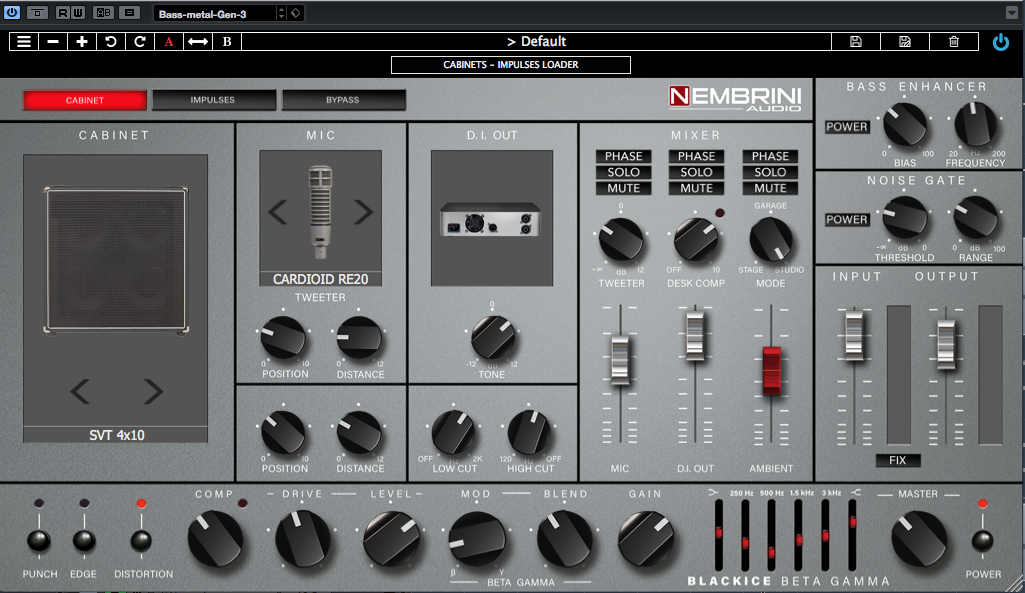
Task: Click the D.I. OUT channel fader
Action: (x=695, y=335)
